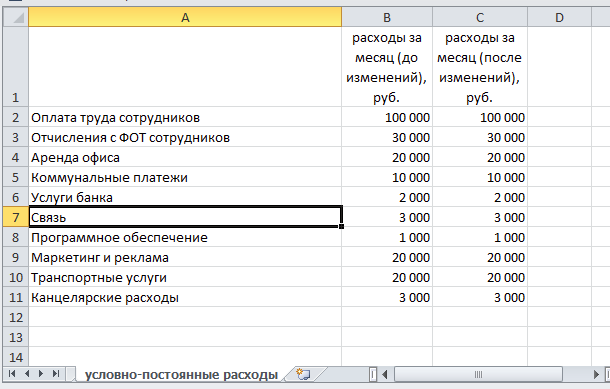Click column C value 20 000 for Маркетинг и реклама
Viewport: 610px width, 389px height.
pos(480,257)
